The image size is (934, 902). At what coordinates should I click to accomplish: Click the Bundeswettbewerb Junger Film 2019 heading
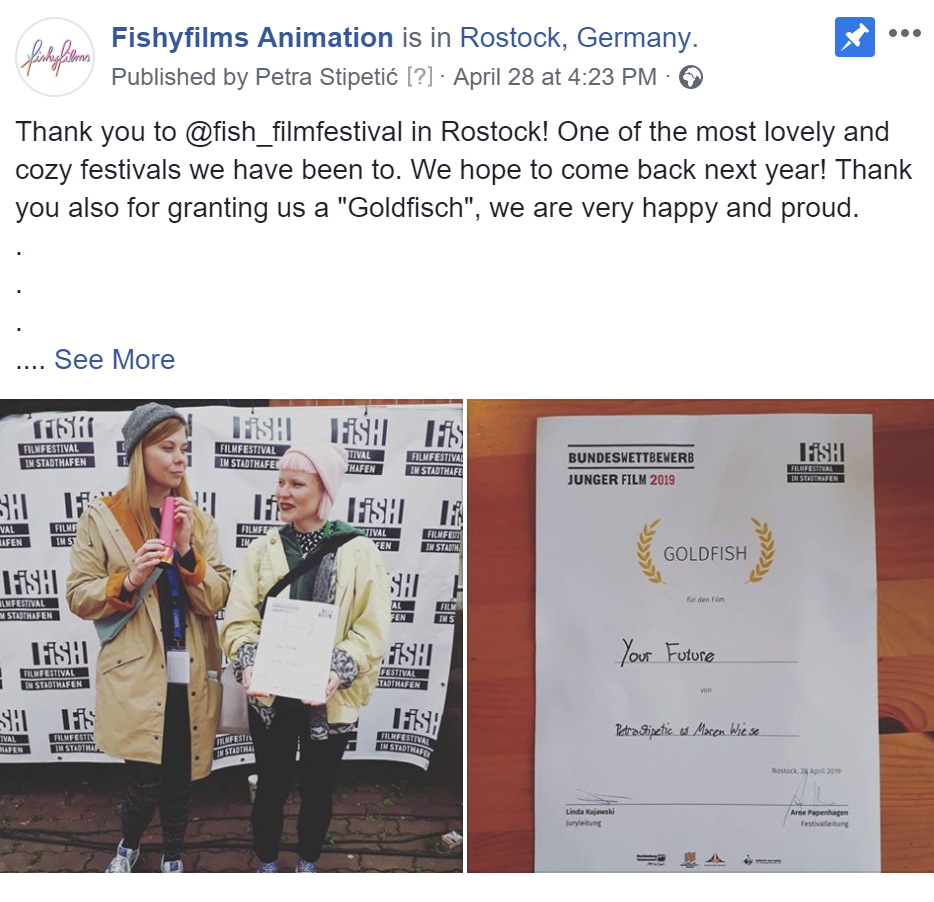pyautogui.click(x=631, y=467)
